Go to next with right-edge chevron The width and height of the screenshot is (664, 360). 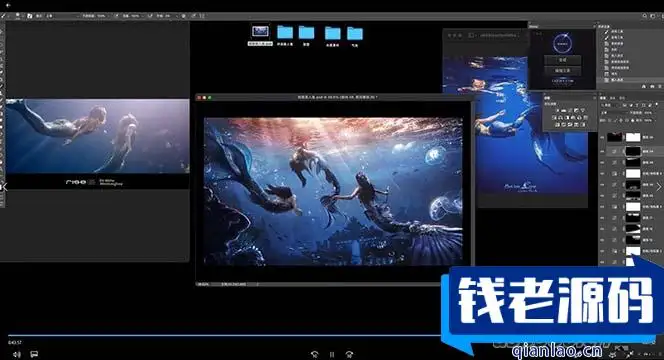click(658, 186)
